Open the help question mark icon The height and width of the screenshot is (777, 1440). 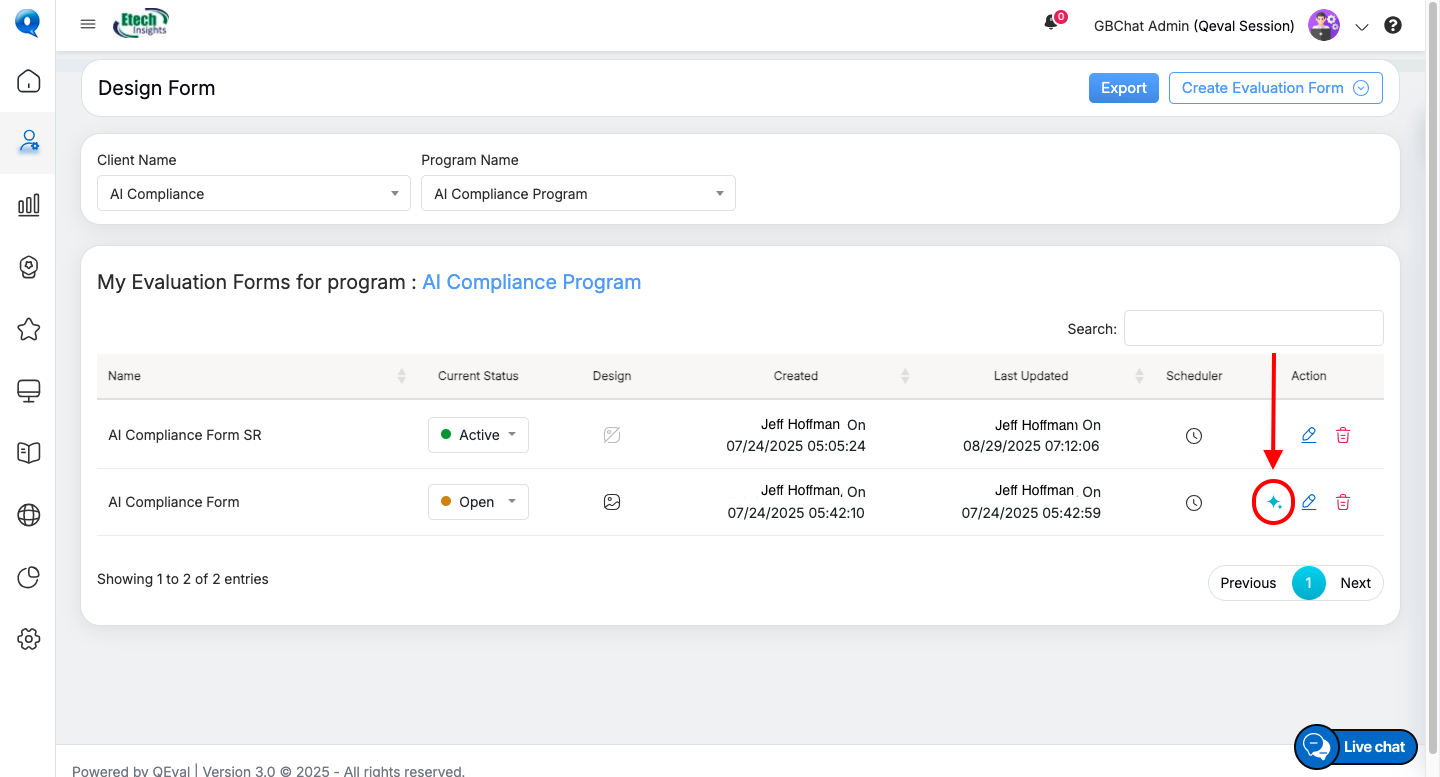1393,26
